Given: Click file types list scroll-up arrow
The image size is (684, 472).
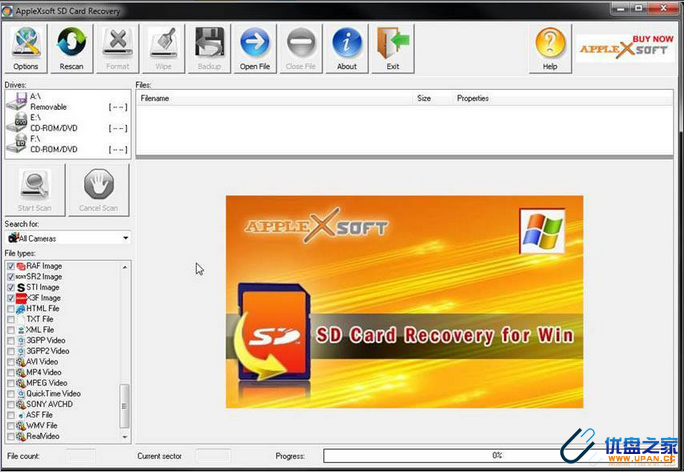Looking at the screenshot, I should 125,267.
